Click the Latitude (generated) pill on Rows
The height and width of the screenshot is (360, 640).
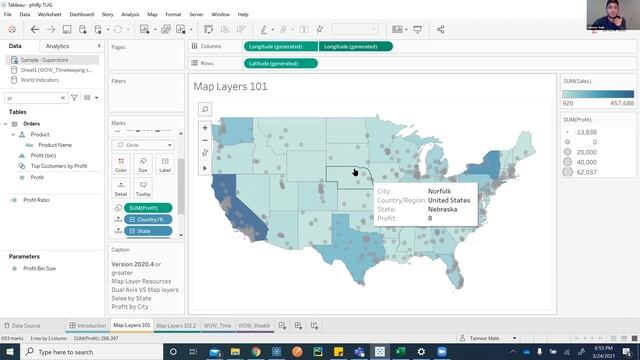coord(280,63)
